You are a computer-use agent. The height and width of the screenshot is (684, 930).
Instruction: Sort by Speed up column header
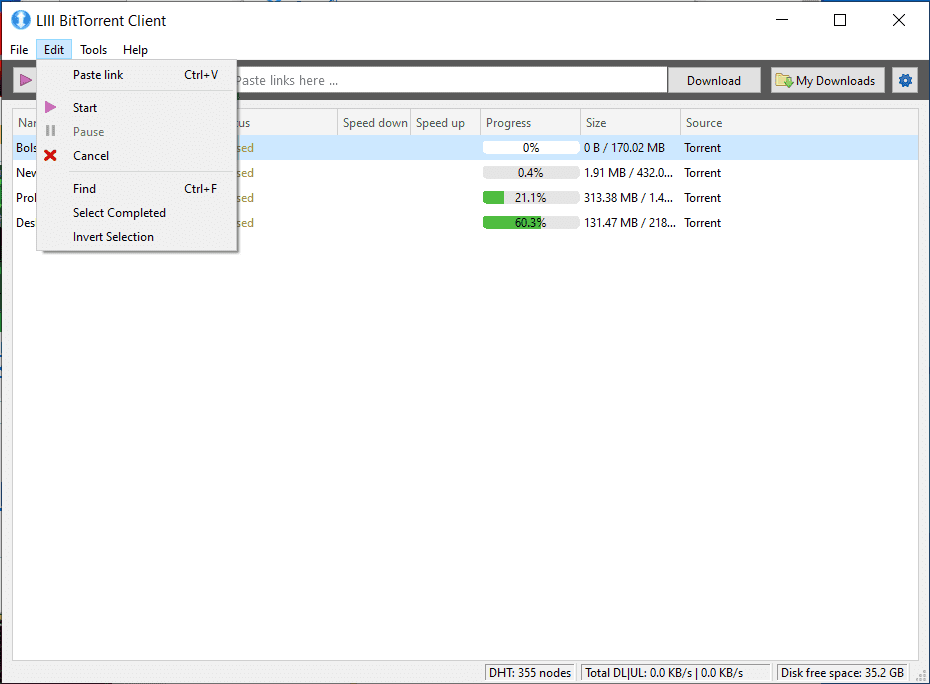click(x=445, y=123)
